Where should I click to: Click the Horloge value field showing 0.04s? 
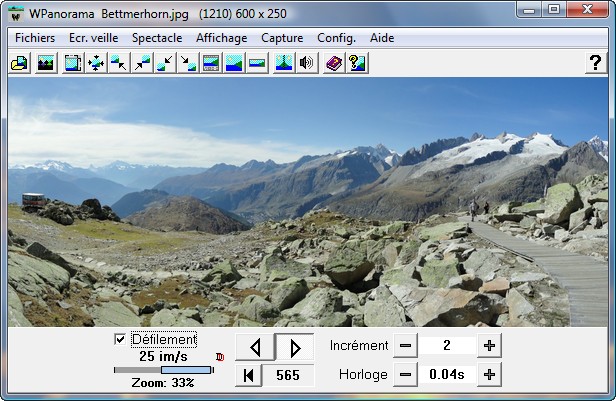coord(447,375)
